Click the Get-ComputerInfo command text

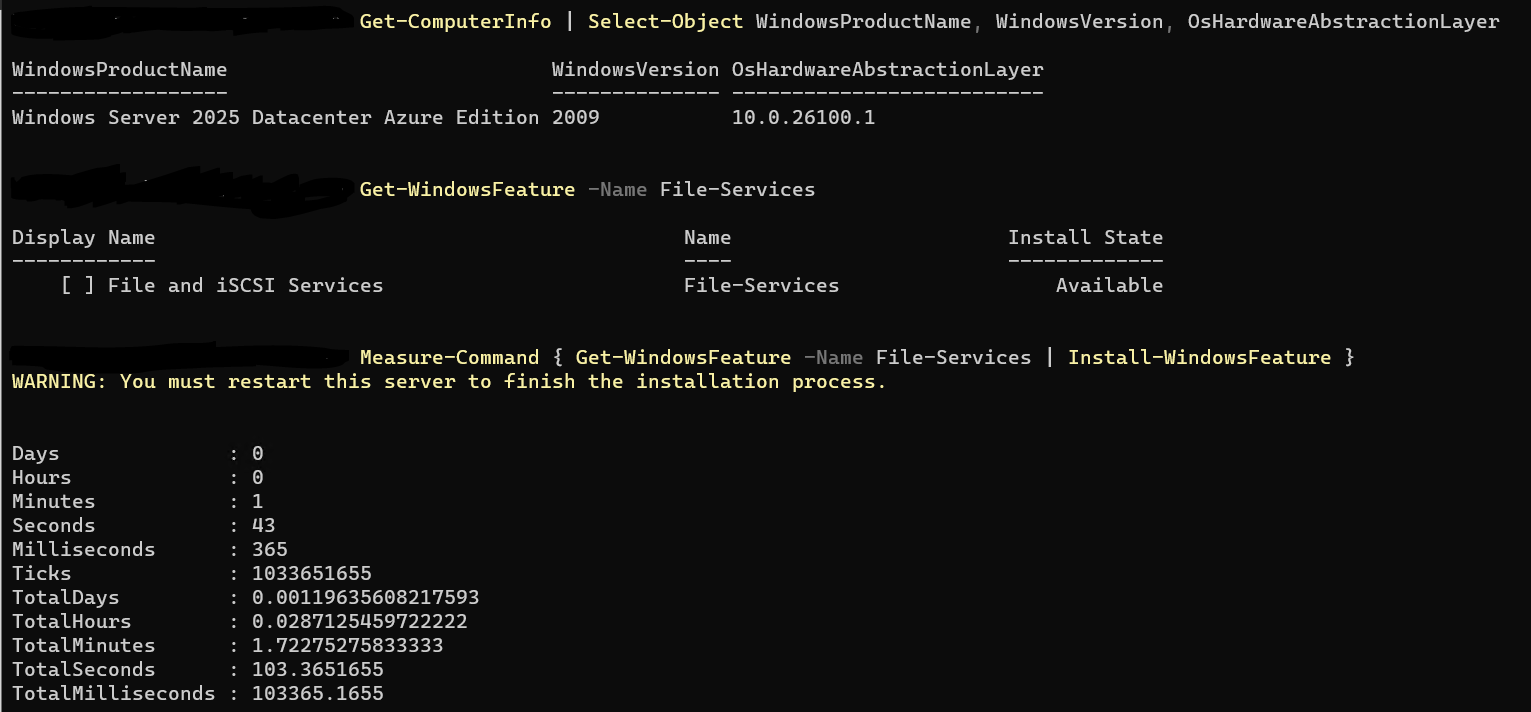click(455, 21)
